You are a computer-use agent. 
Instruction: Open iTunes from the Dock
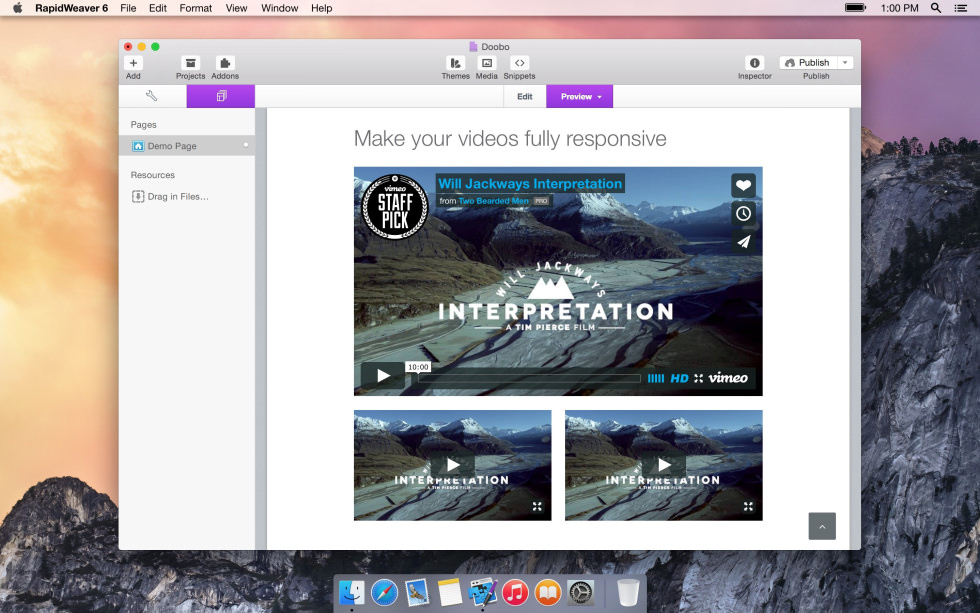(x=515, y=592)
